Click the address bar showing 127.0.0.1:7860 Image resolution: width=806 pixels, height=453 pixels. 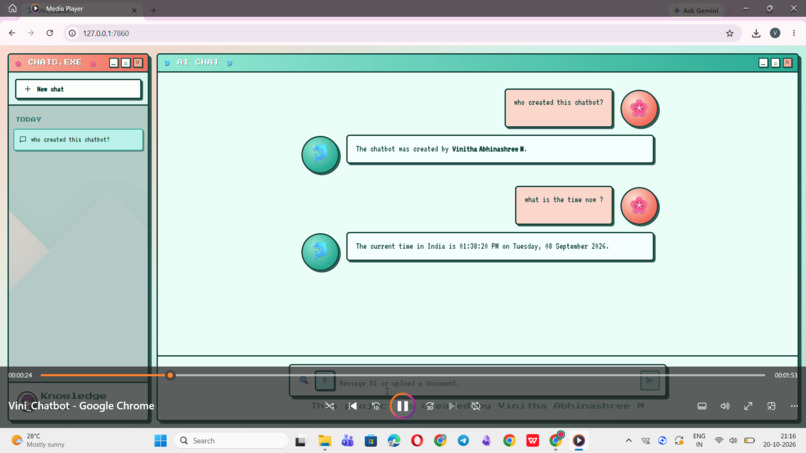[x=401, y=33]
